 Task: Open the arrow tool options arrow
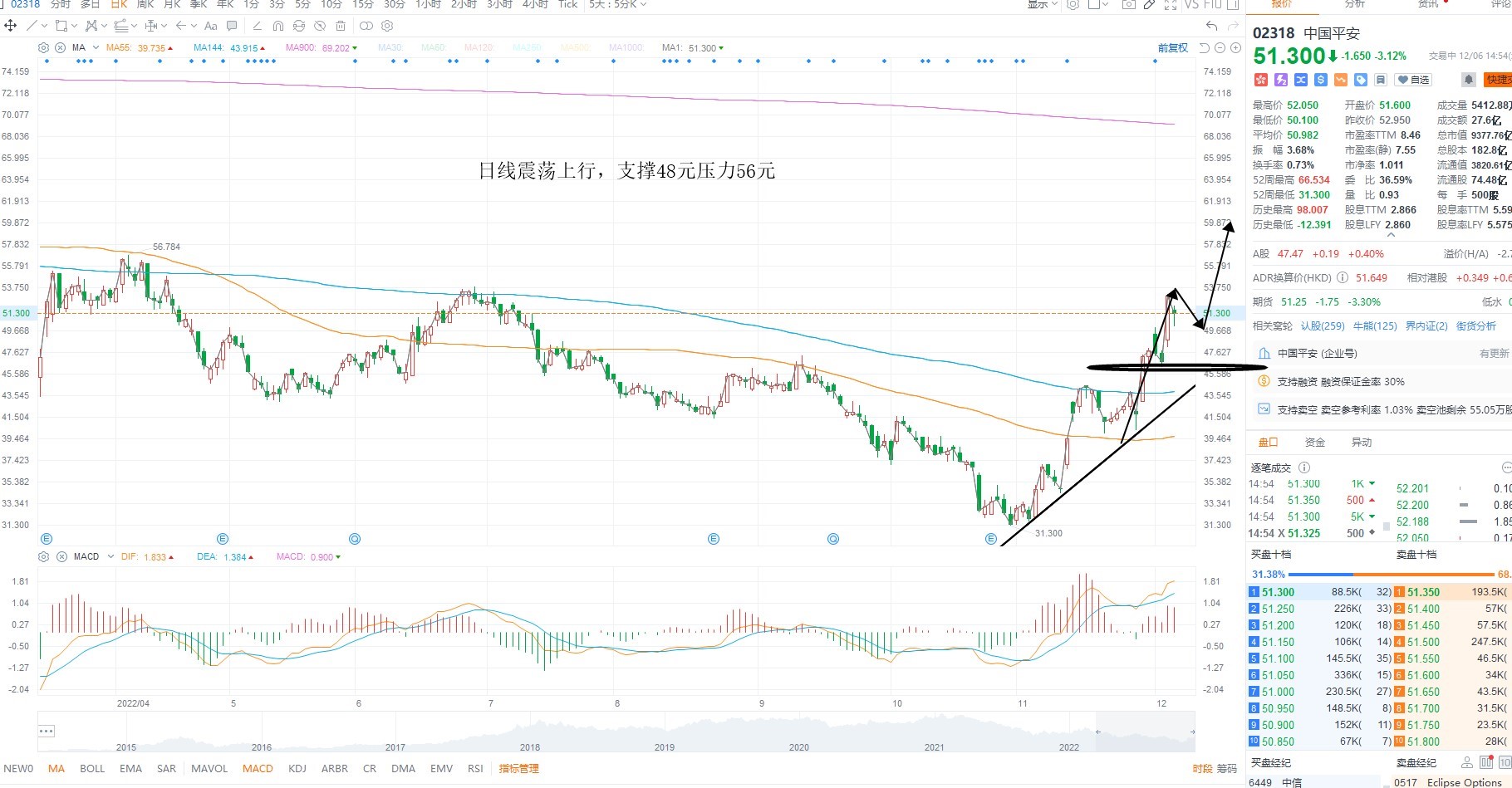tap(194, 26)
